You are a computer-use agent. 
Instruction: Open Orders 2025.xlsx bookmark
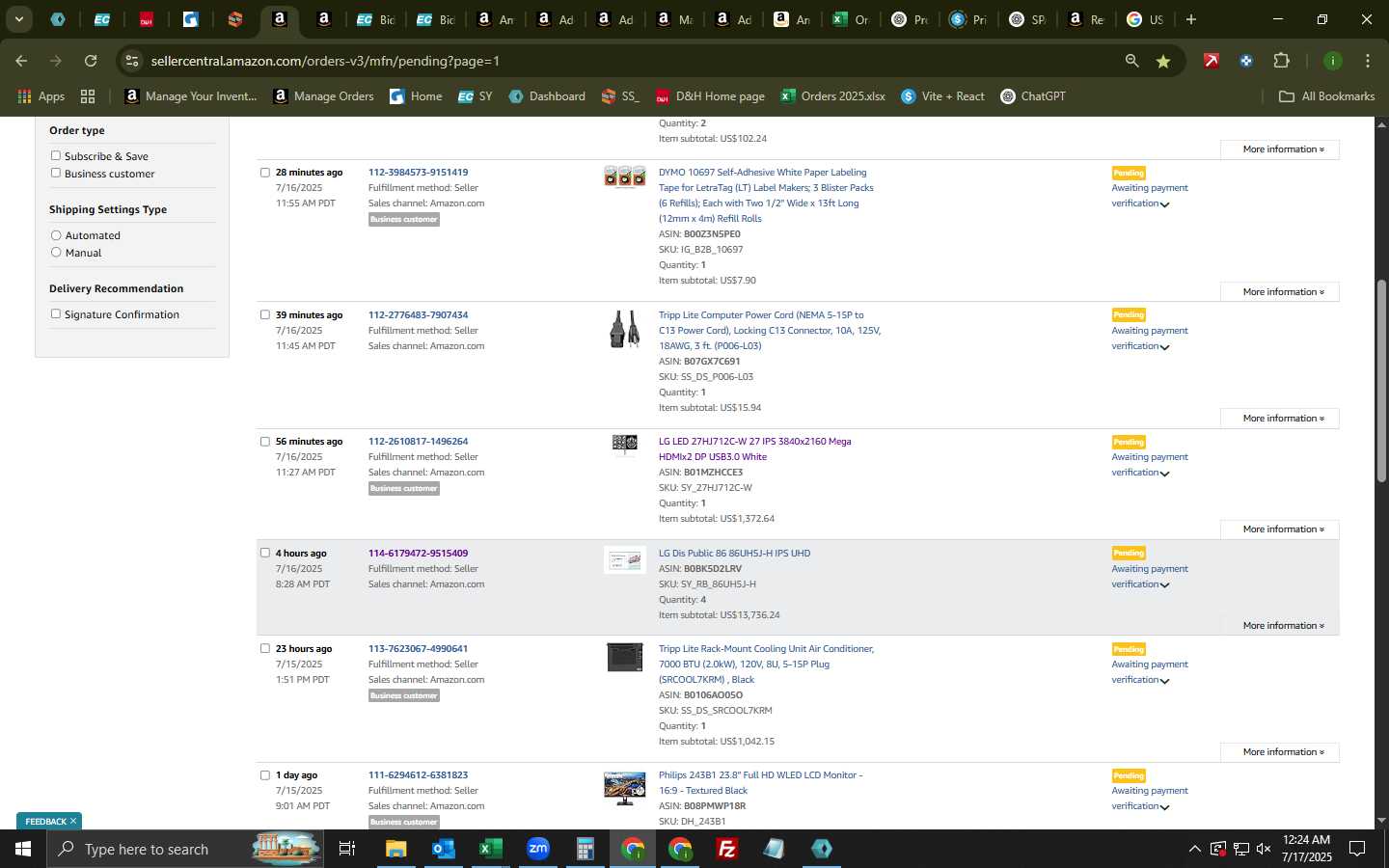click(x=833, y=96)
